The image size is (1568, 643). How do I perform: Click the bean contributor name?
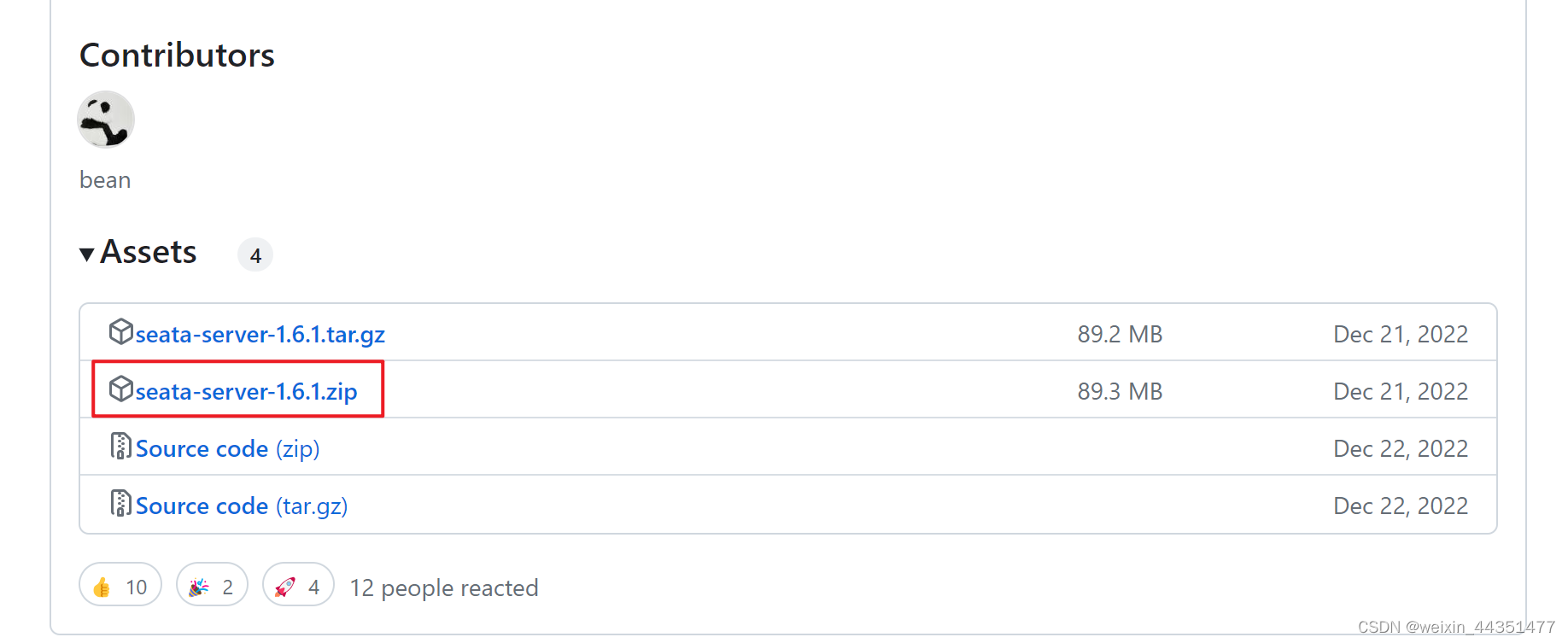pyautogui.click(x=104, y=179)
